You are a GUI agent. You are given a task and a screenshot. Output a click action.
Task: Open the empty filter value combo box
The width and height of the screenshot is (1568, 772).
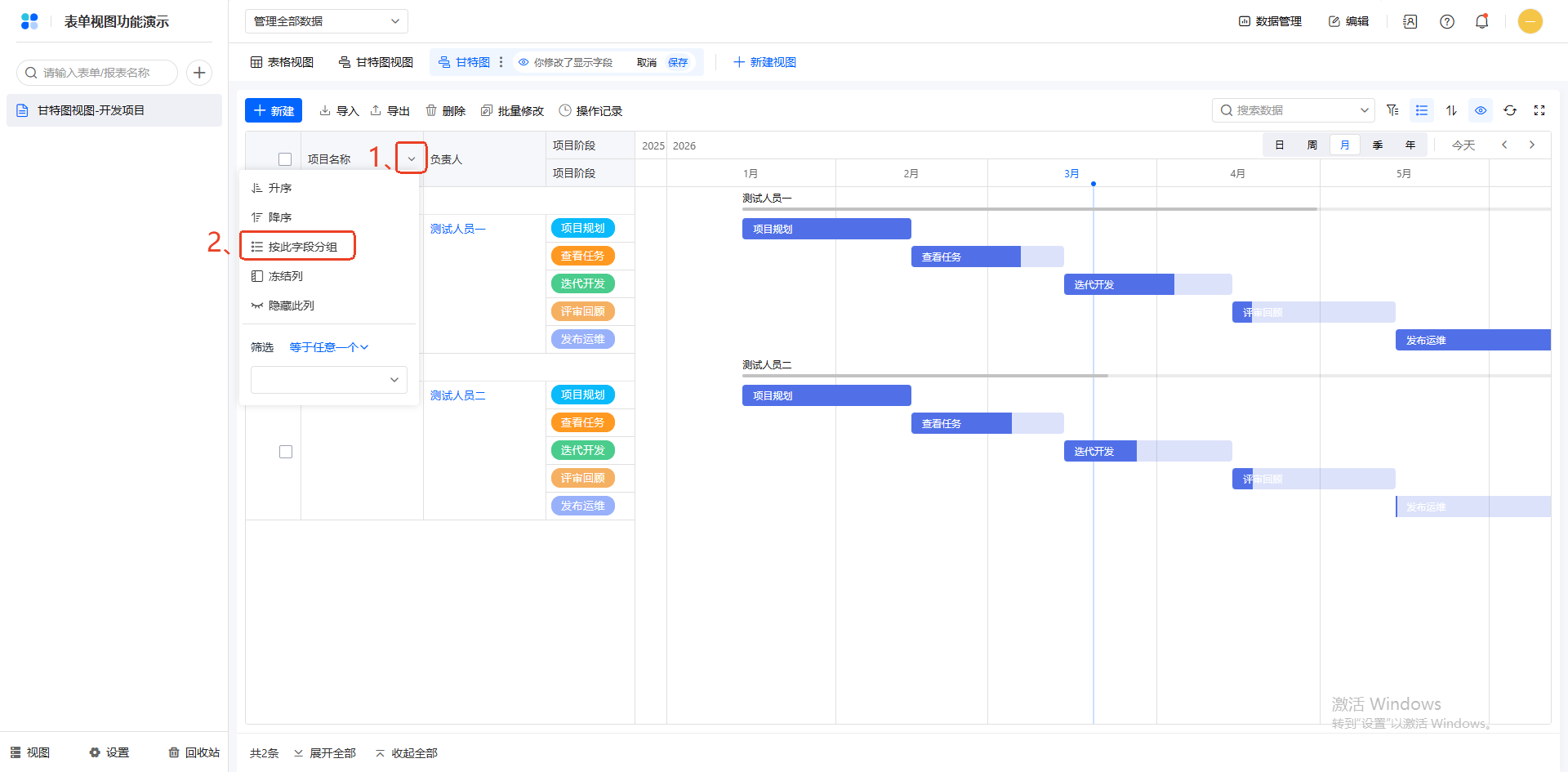click(328, 380)
